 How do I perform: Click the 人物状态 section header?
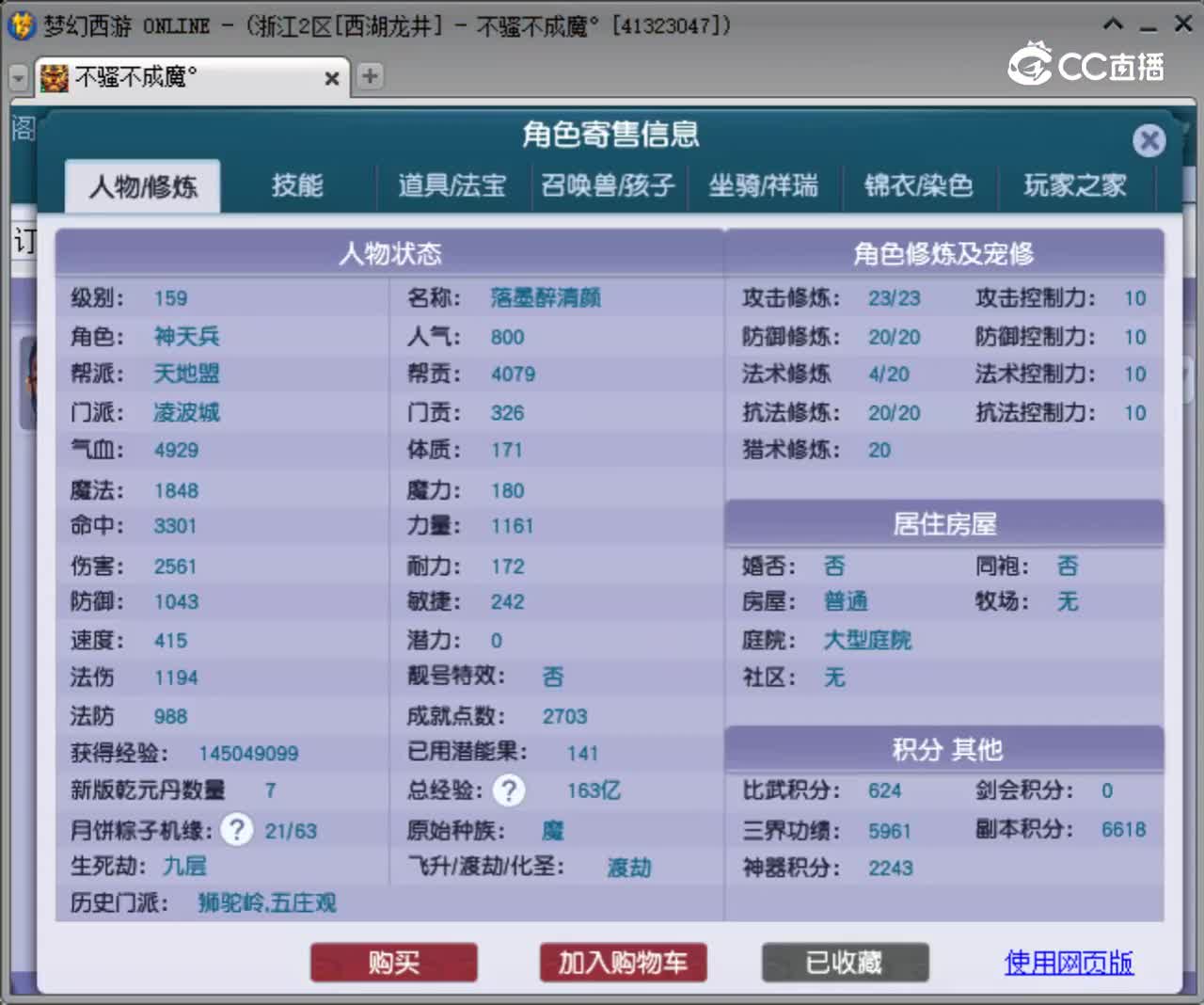click(389, 253)
